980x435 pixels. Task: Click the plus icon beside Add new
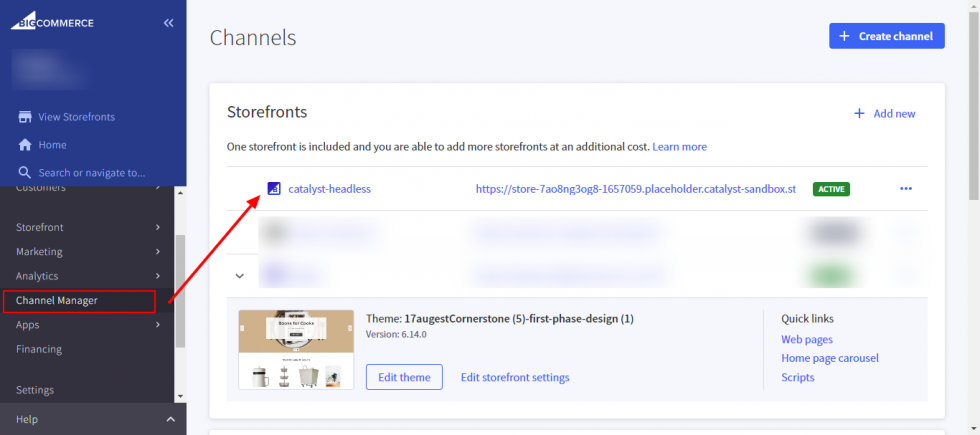[x=859, y=114]
